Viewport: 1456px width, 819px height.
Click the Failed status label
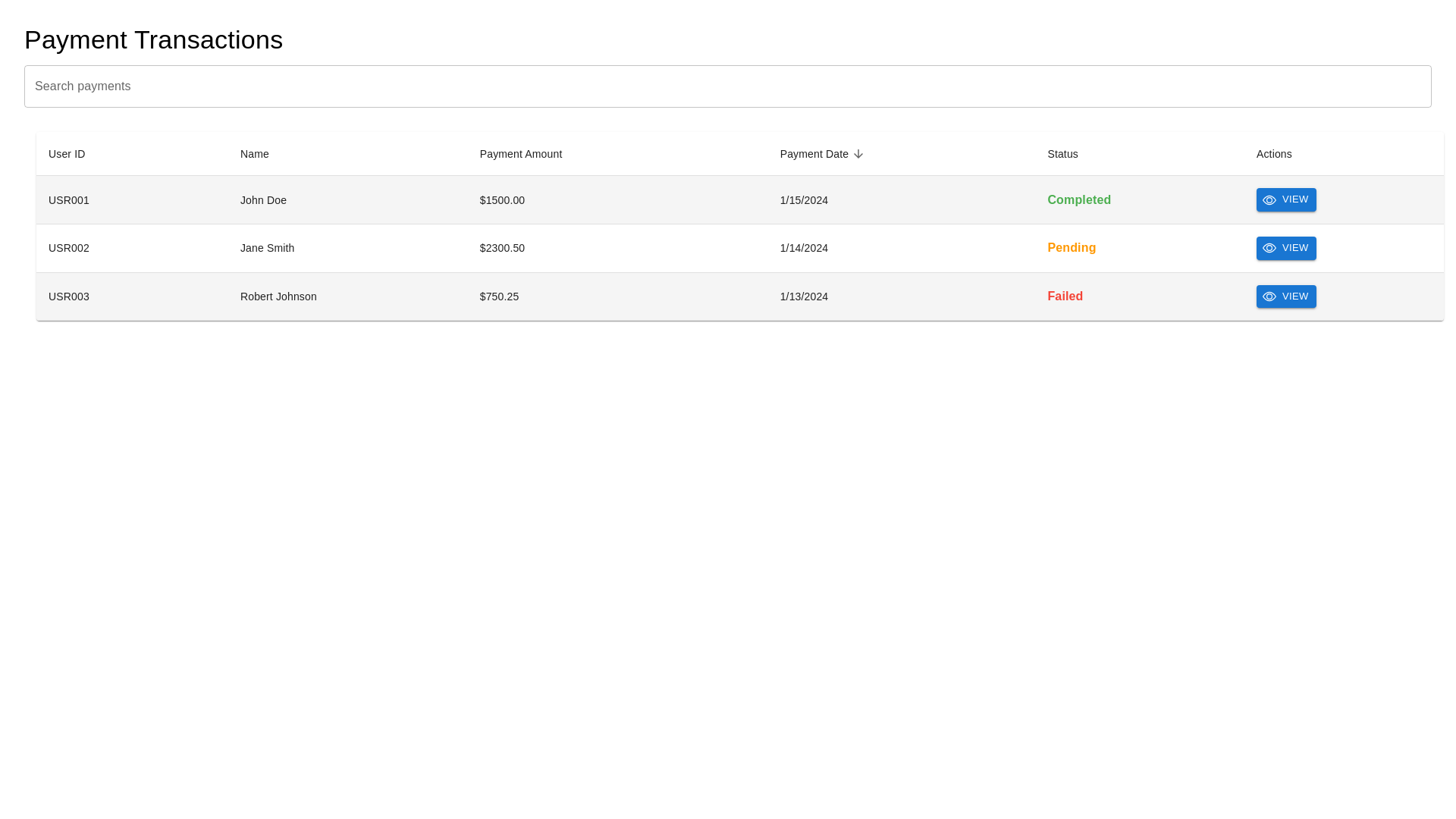(1065, 297)
